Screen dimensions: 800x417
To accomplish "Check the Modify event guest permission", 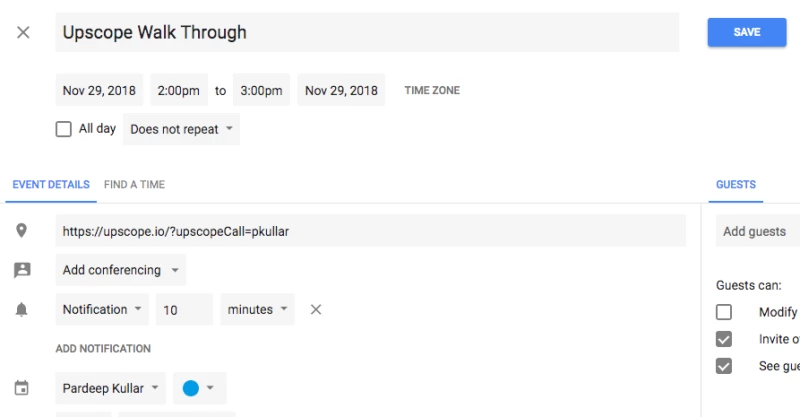I will pyautogui.click(x=725, y=312).
